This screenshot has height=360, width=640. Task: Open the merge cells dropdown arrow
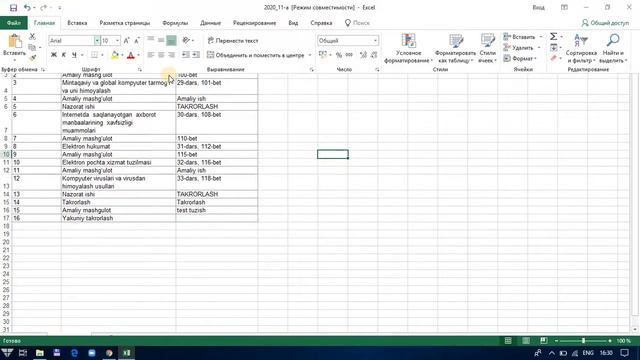point(310,55)
